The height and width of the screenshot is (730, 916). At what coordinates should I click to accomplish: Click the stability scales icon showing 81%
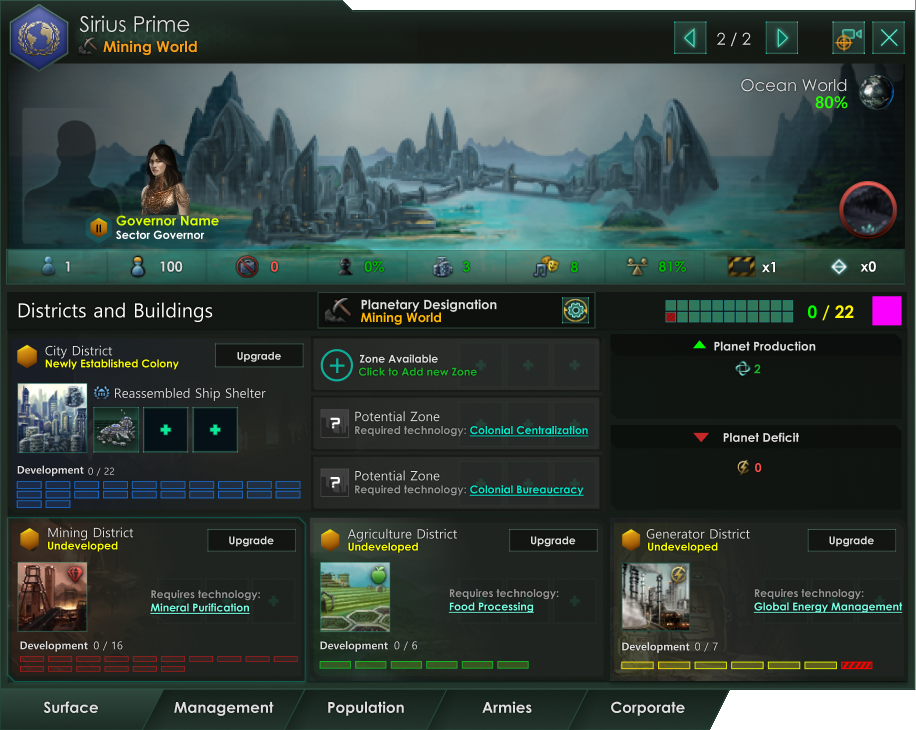coord(637,267)
